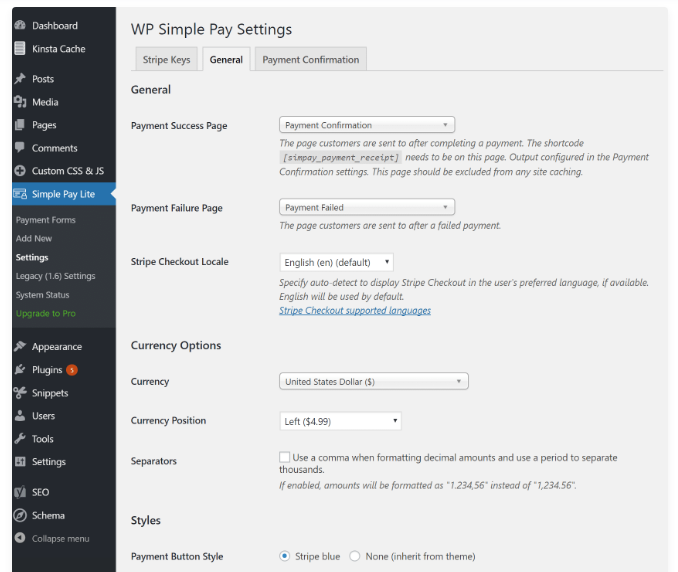Image resolution: width=678 pixels, height=572 pixels.
Task: Click the Upgrade to Pro link
Action: (45, 313)
